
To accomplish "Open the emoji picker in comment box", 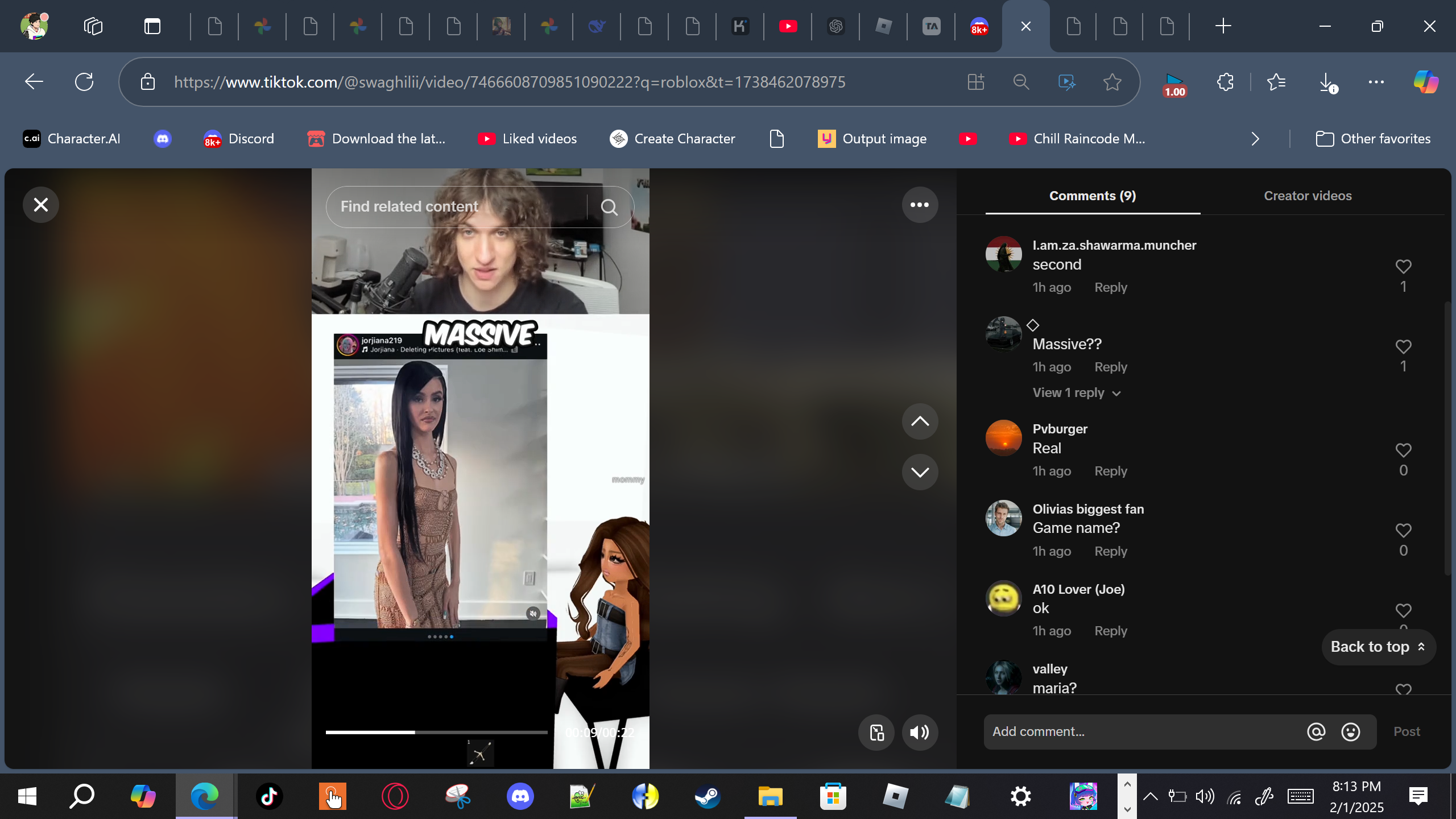I will [1350, 732].
